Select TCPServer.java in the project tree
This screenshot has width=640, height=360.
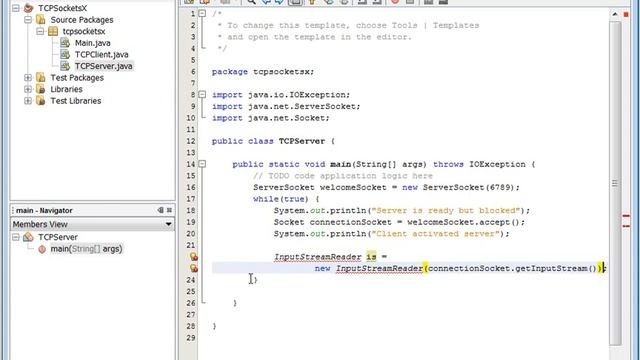click(x=103, y=66)
